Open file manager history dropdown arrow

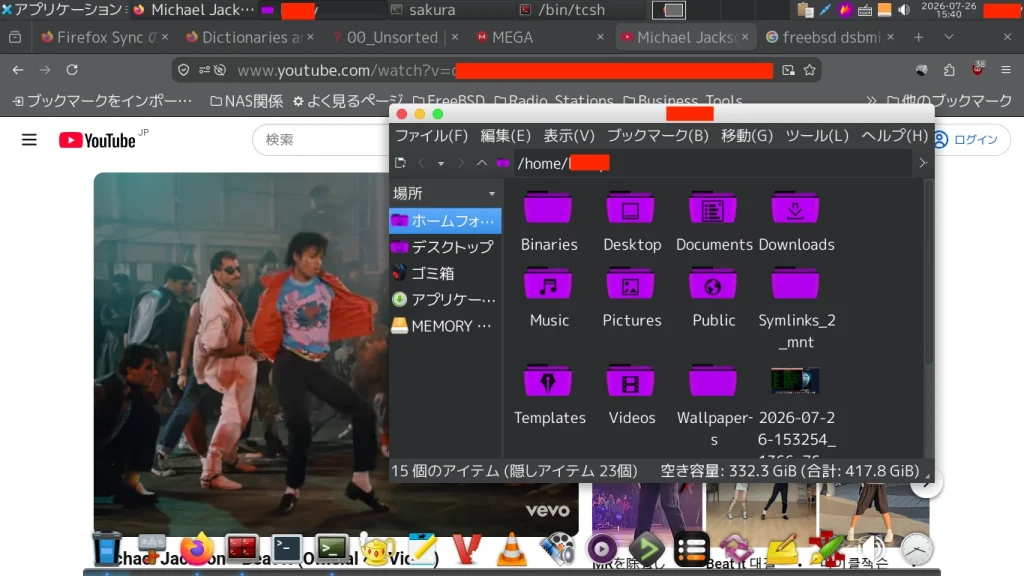click(441, 163)
